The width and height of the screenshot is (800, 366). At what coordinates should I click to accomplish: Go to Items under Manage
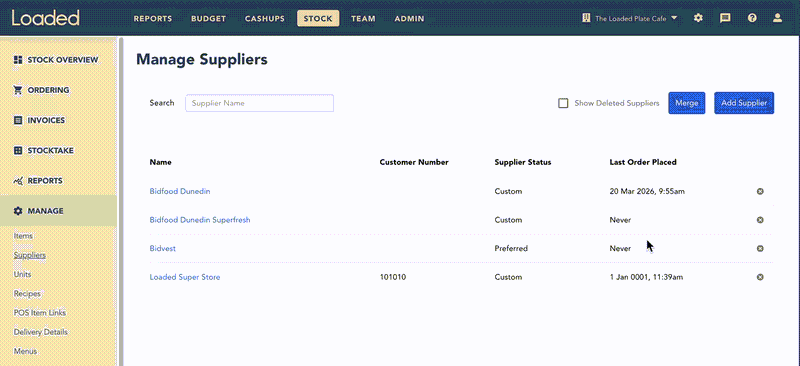point(23,236)
